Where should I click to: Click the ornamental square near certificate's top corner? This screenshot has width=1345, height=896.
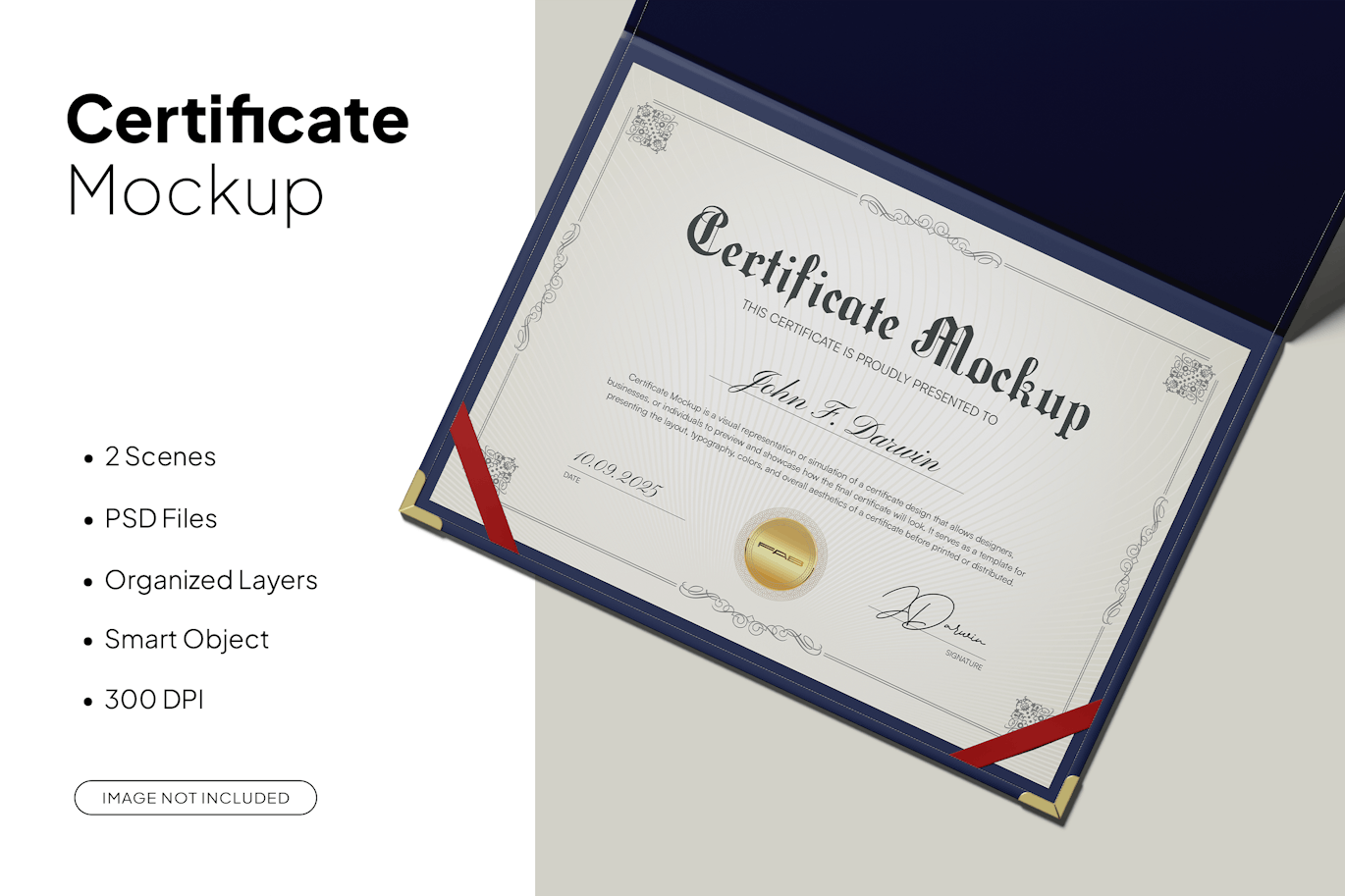(650, 129)
